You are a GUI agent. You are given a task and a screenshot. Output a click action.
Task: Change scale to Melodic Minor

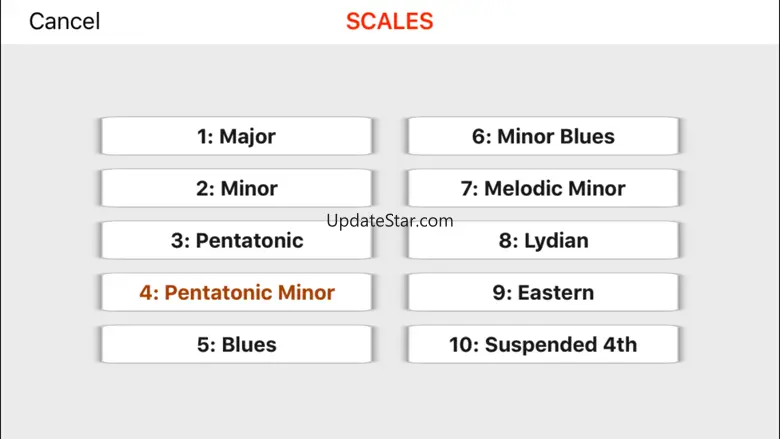click(x=543, y=188)
